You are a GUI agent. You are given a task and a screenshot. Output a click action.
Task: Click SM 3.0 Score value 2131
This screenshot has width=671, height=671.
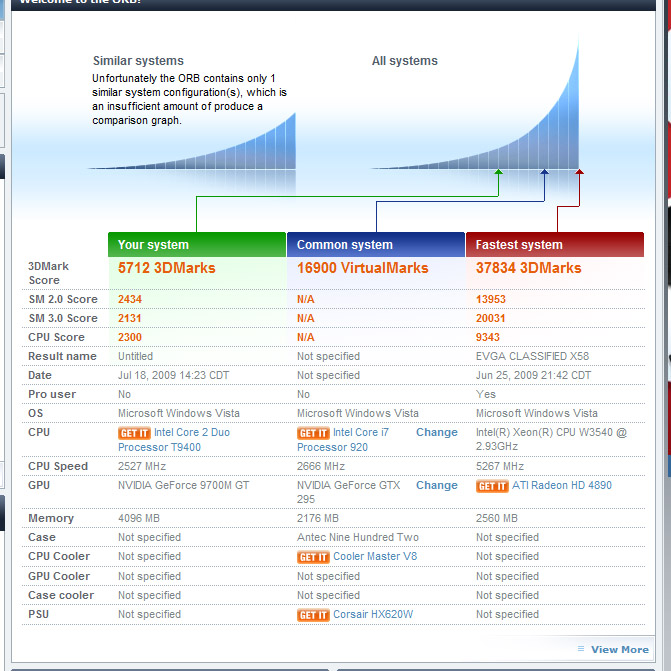point(129,318)
